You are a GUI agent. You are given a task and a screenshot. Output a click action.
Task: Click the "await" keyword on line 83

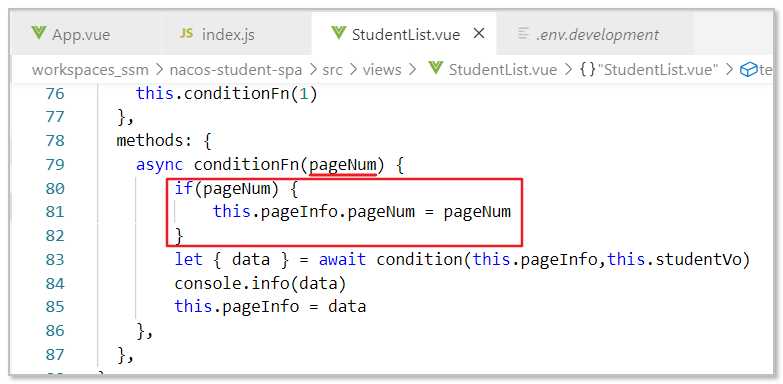click(x=343, y=259)
